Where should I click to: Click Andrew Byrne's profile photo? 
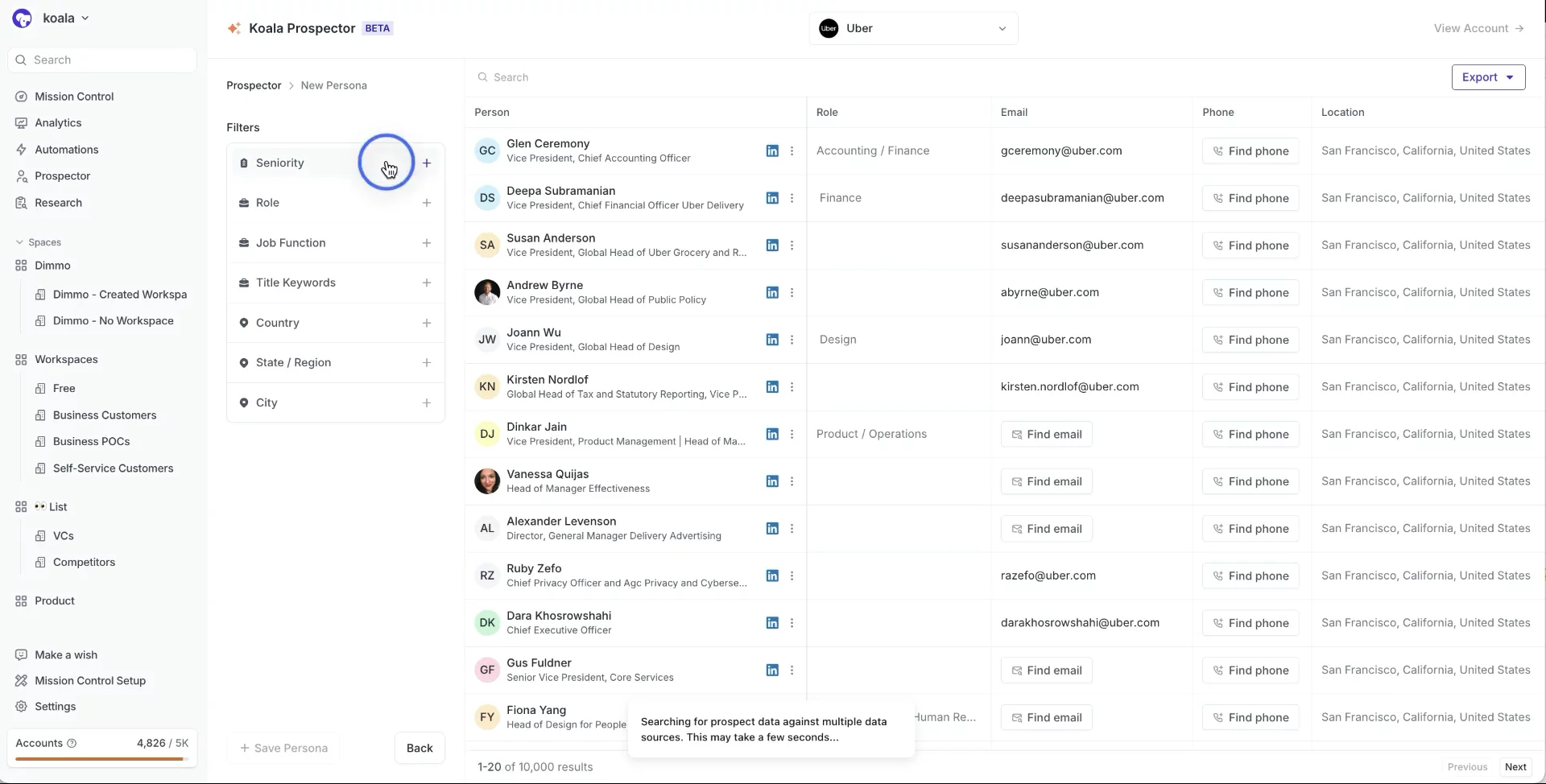(487, 292)
